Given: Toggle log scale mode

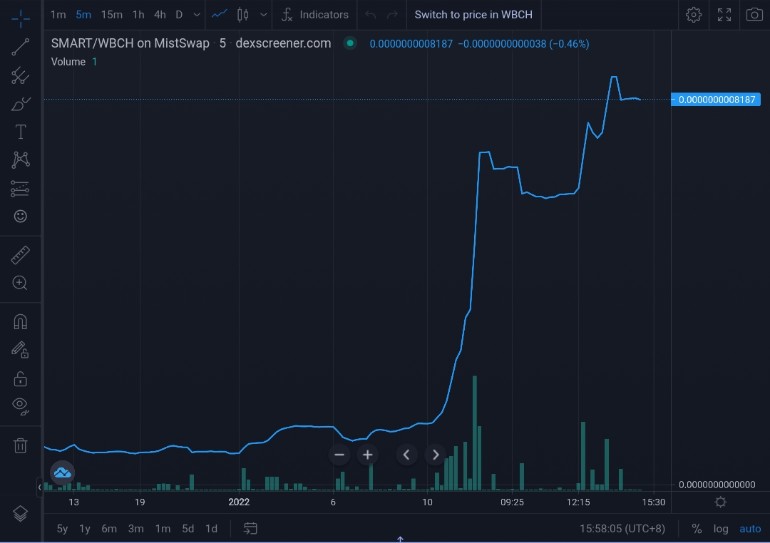Looking at the screenshot, I should pyautogui.click(x=720, y=529).
